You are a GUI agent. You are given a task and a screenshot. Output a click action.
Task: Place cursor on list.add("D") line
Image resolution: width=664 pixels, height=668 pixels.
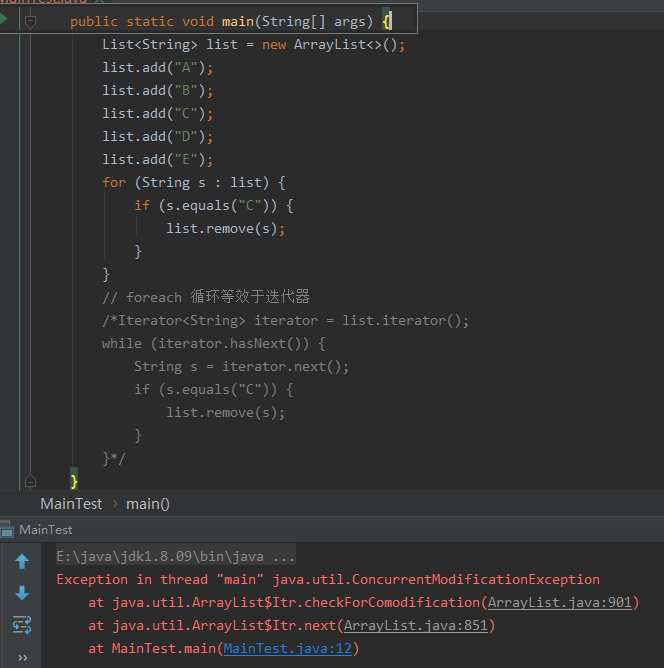(x=158, y=136)
